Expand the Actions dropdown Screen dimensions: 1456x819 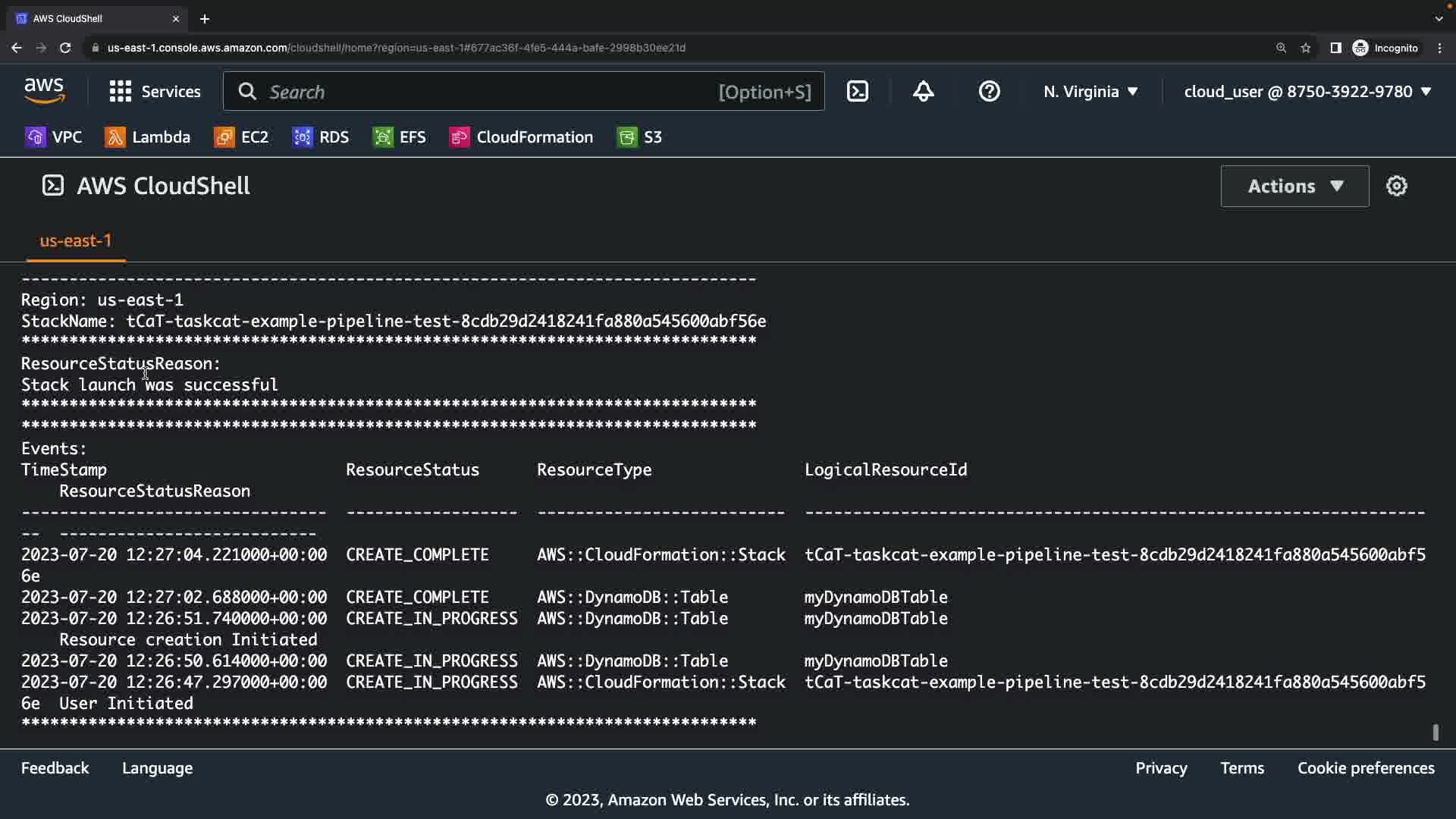1294,186
